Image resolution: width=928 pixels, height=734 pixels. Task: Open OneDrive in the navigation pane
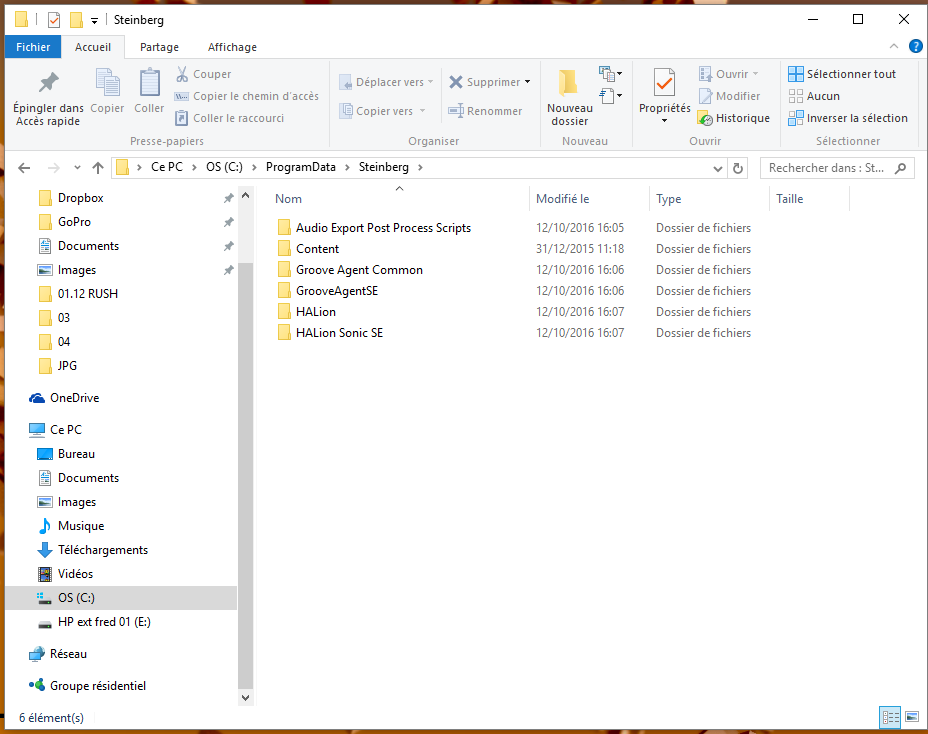(x=75, y=398)
